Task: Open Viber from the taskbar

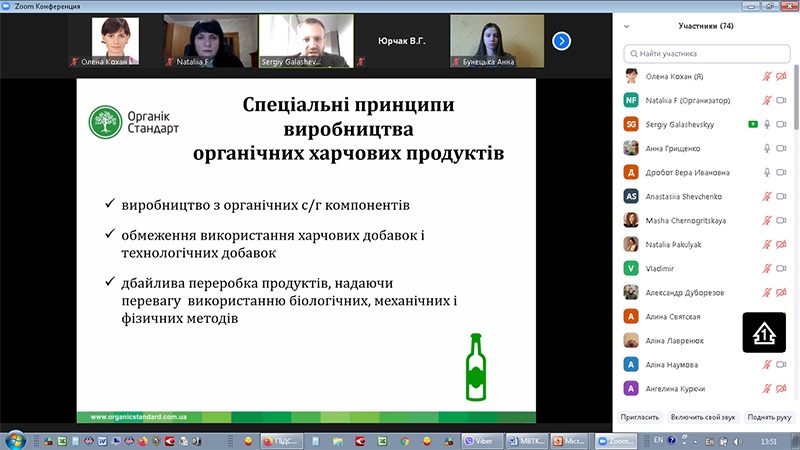Action: pyautogui.click(x=482, y=441)
